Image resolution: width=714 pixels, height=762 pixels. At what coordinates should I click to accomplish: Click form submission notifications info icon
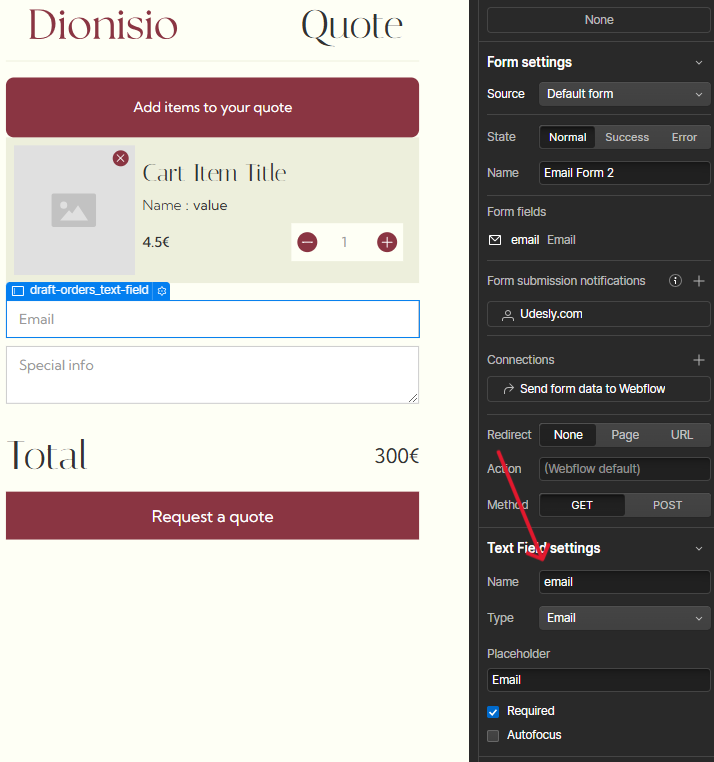(x=675, y=281)
